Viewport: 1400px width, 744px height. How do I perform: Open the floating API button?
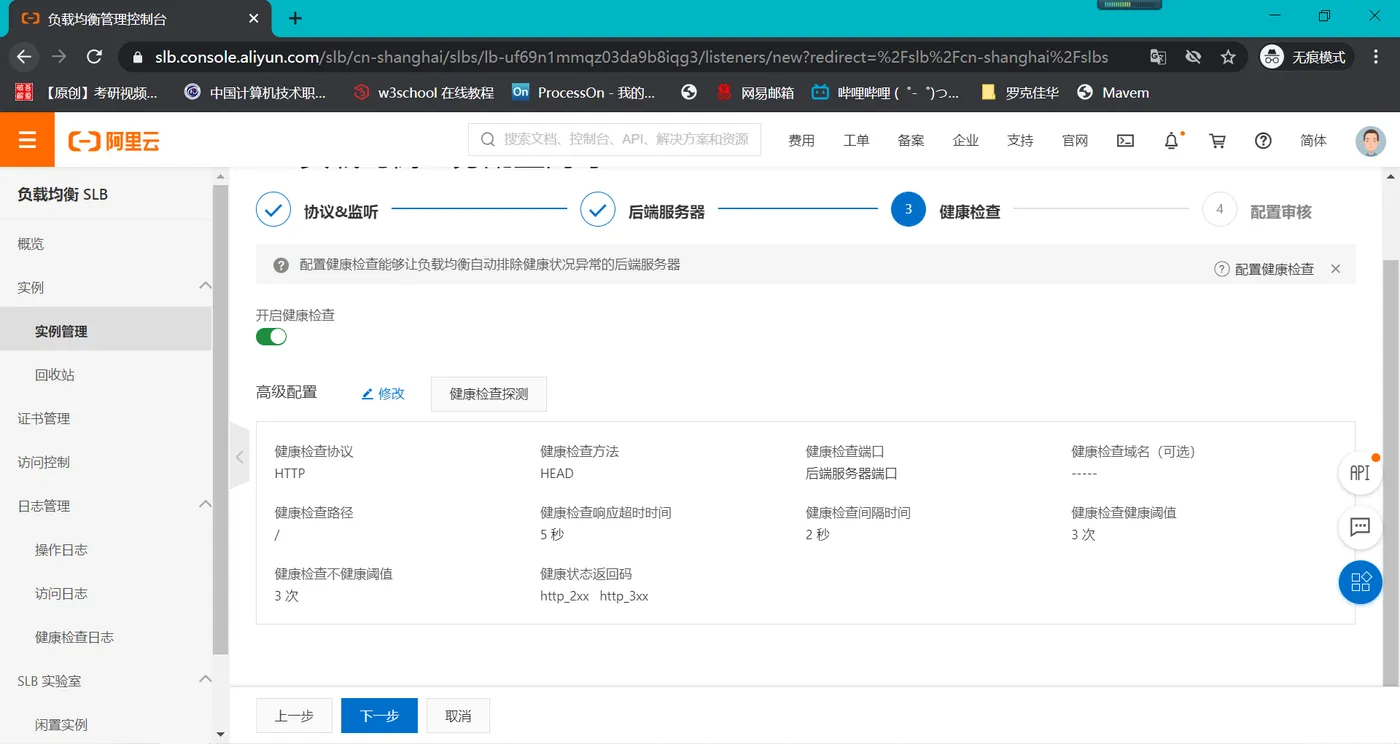1360,473
